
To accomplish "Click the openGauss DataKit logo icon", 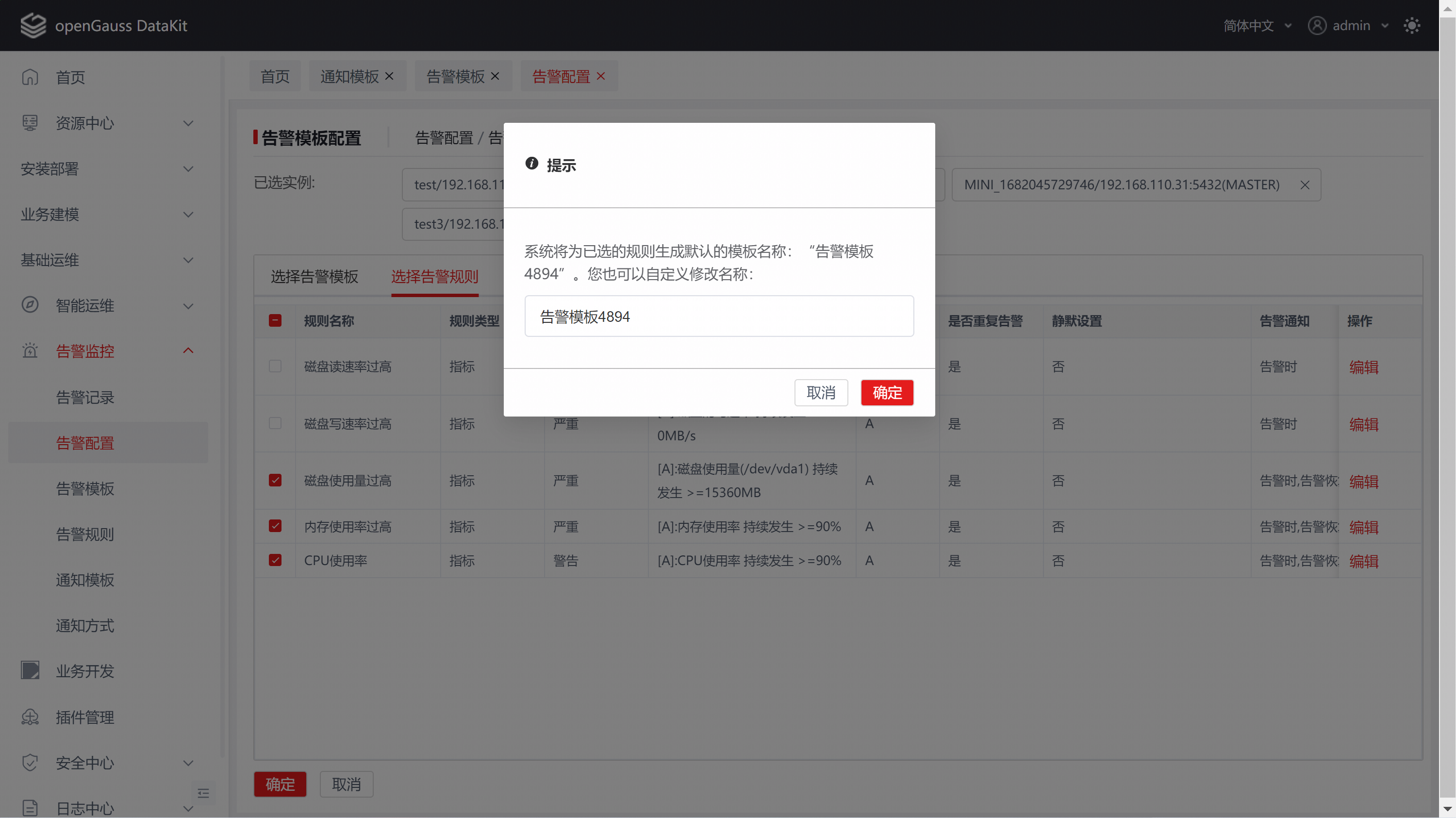I will tap(33, 25).
